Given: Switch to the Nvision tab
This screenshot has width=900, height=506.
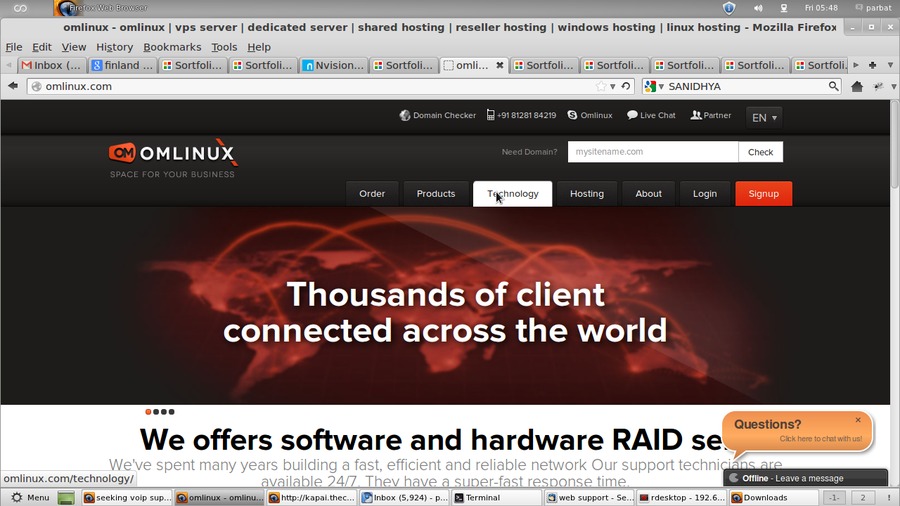Looking at the screenshot, I should click(x=333, y=65).
